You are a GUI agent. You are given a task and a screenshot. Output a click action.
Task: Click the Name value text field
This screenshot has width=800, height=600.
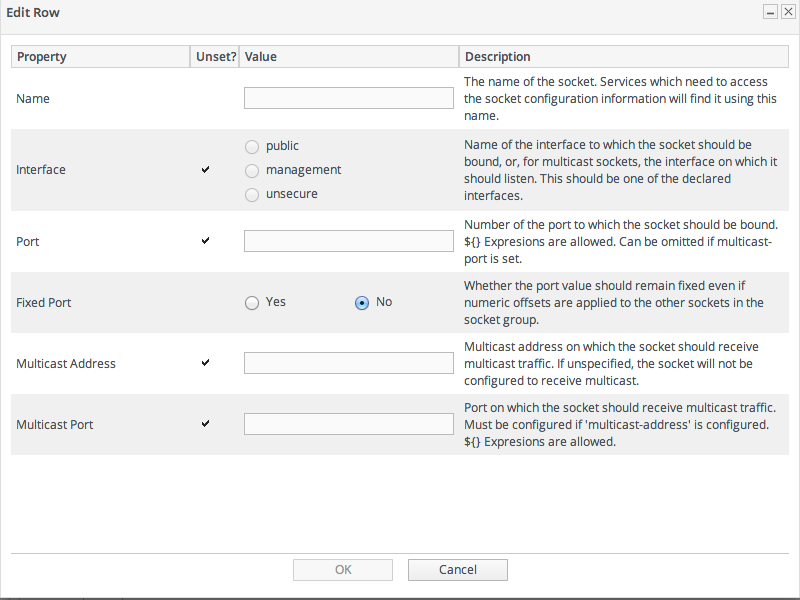pos(349,98)
